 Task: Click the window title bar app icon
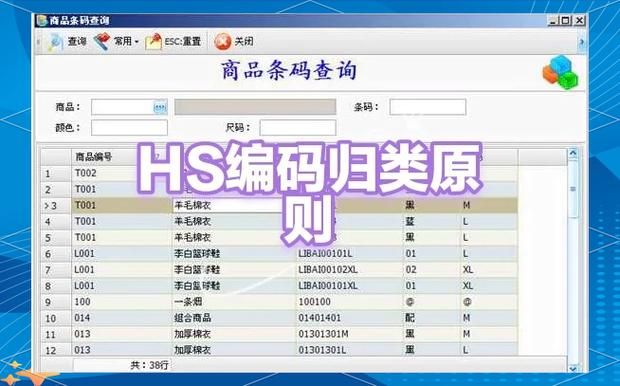42,20
